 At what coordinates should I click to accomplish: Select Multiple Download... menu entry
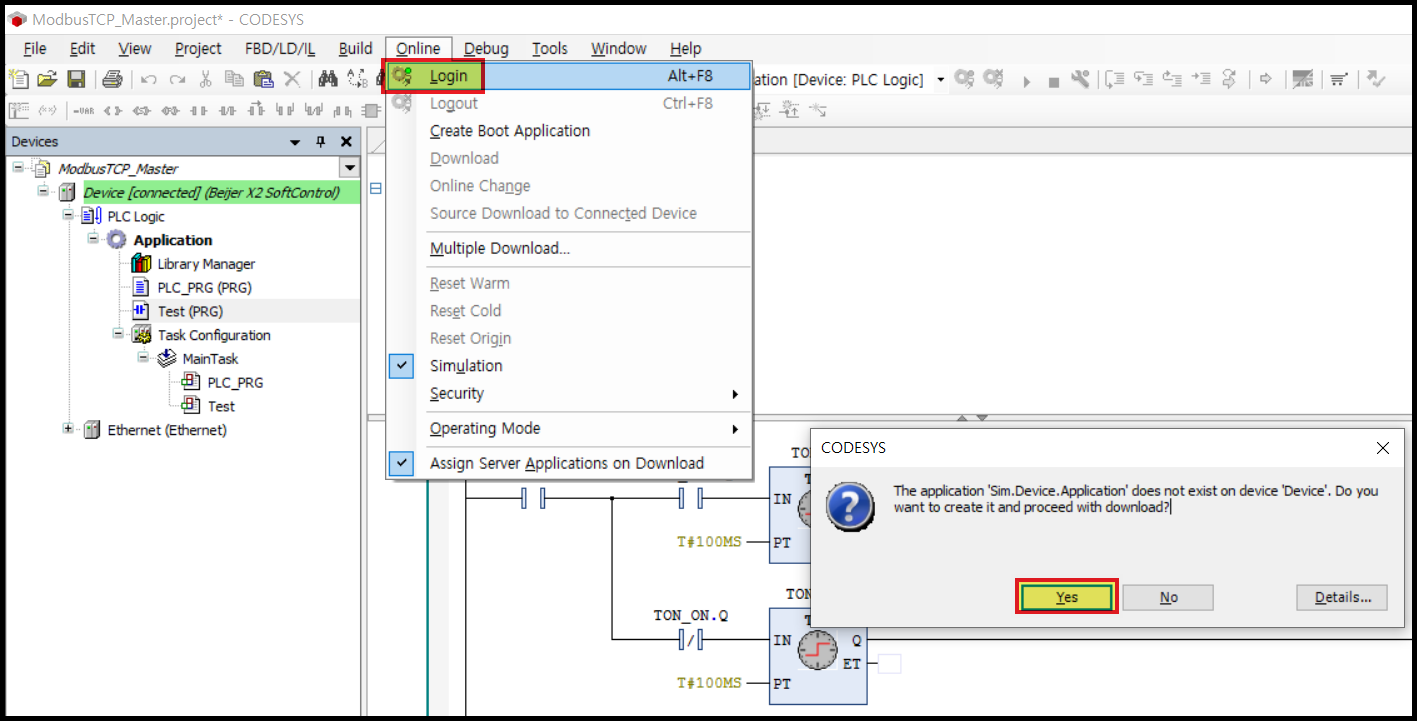tap(500, 248)
